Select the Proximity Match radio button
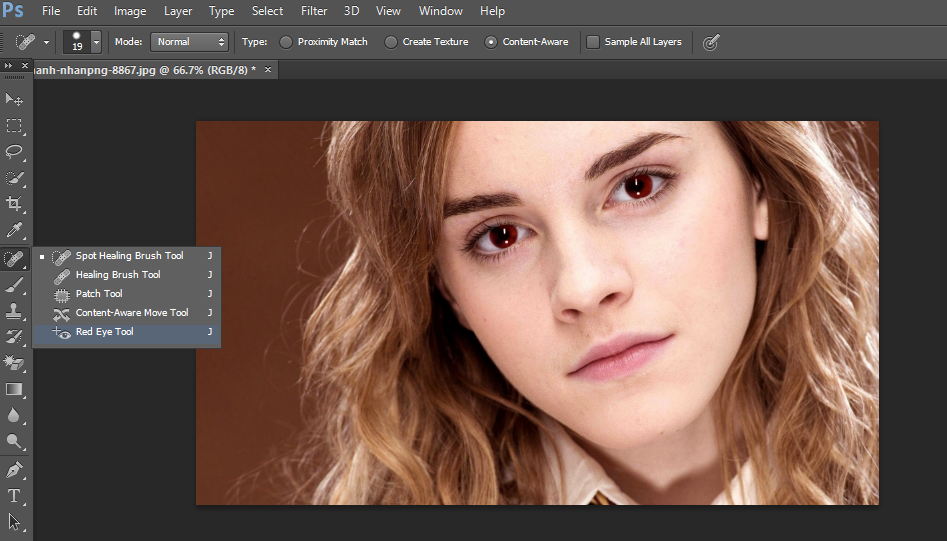This screenshot has width=947, height=541. point(287,42)
